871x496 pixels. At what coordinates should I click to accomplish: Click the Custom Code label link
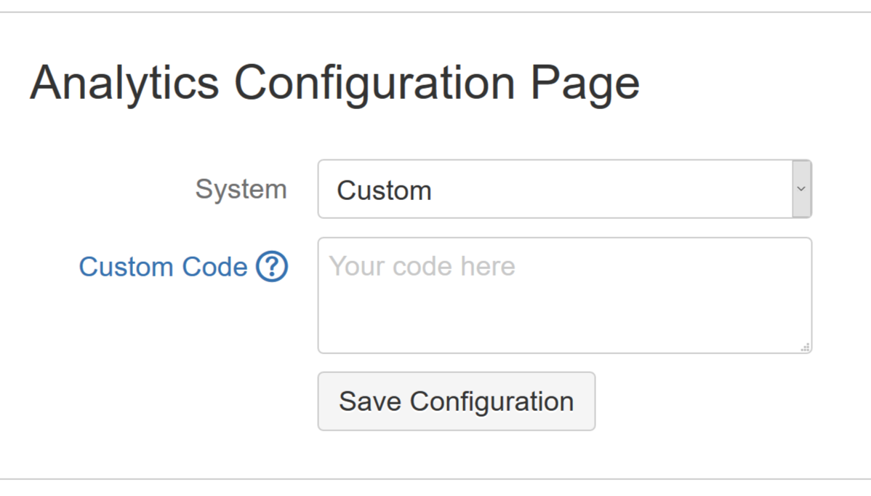coord(163,267)
